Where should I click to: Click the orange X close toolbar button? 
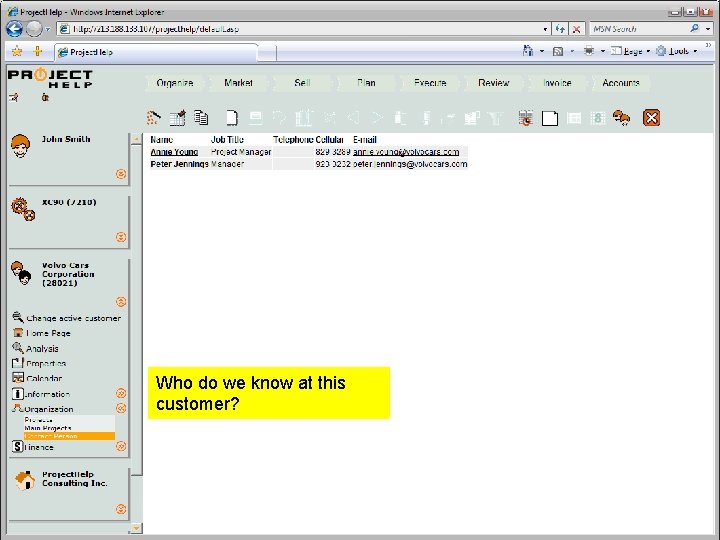pyautogui.click(x=651, y=118)
